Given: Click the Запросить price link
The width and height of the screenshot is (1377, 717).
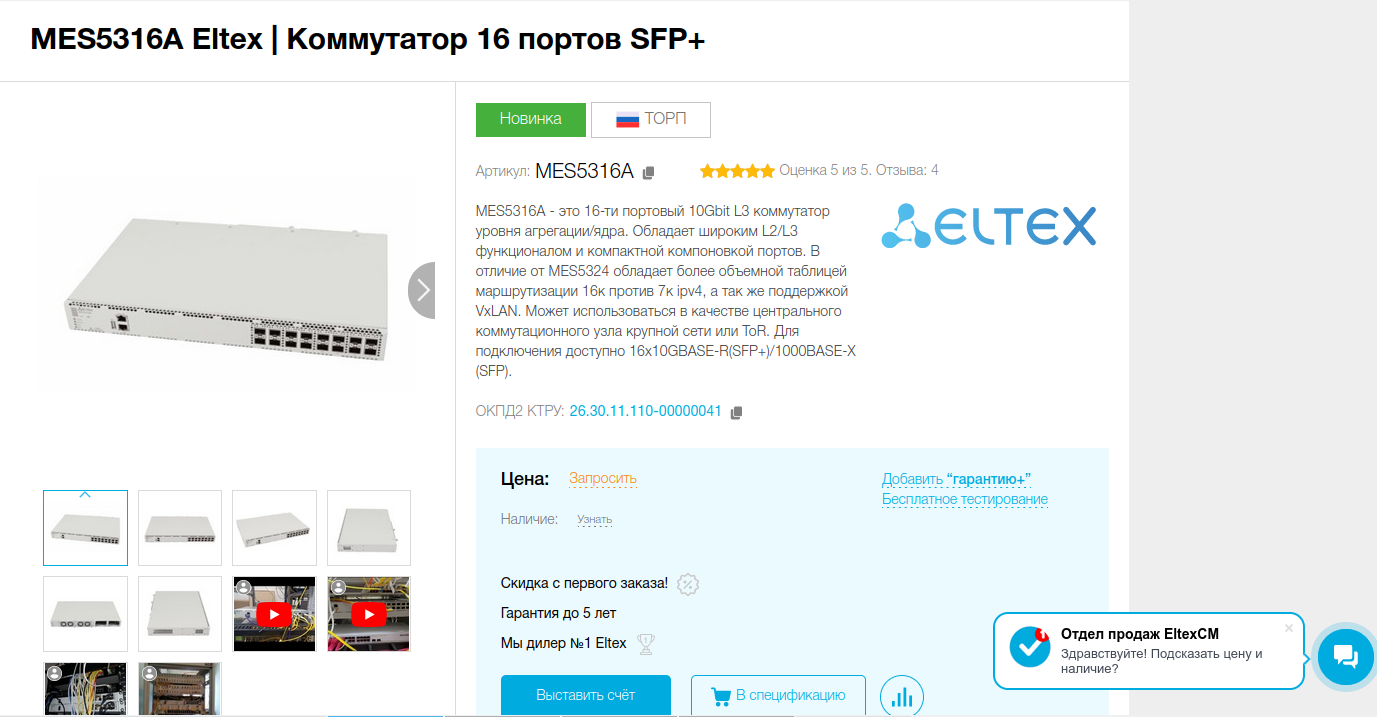Looking at the screenshot, I should point(603,478).
